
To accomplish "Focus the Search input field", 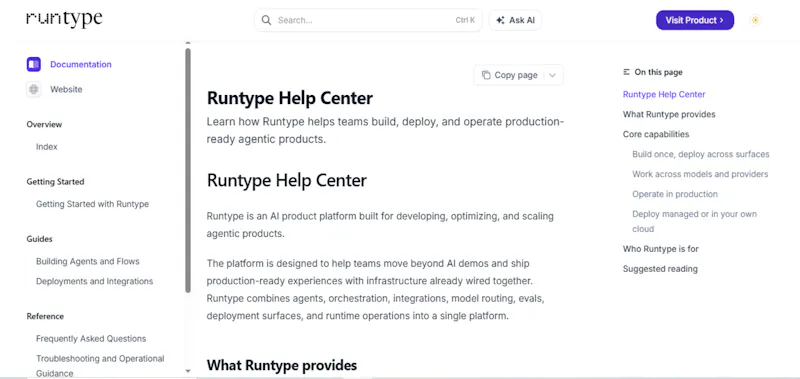I will click(x=368, y=20).
